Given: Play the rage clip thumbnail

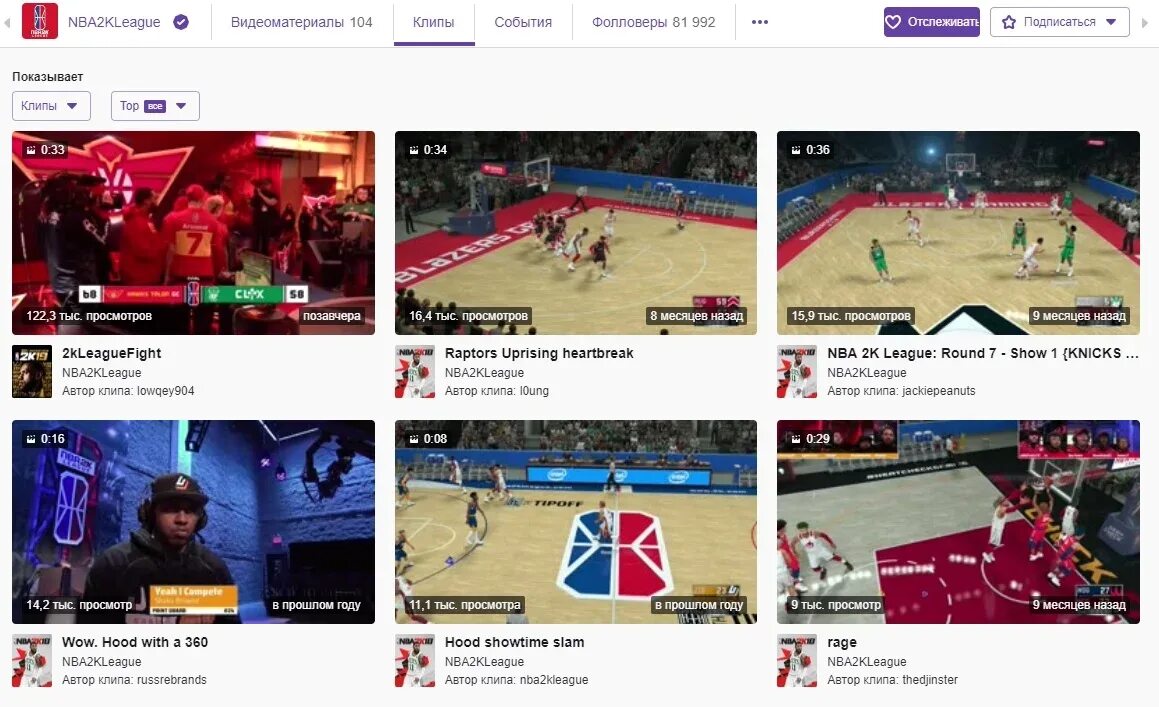Looking at the screenshot, I should click(958, 521).
